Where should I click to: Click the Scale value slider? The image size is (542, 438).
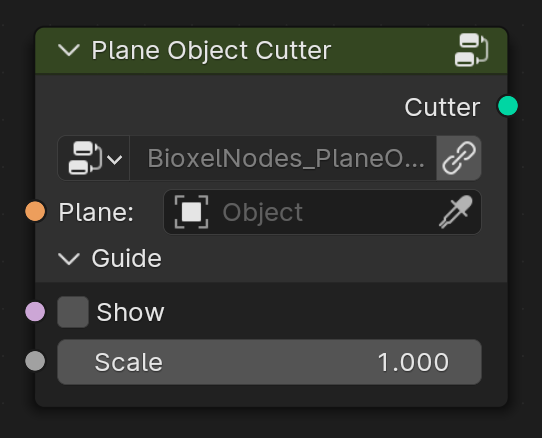pyautogui.click(x=270, y=362)
